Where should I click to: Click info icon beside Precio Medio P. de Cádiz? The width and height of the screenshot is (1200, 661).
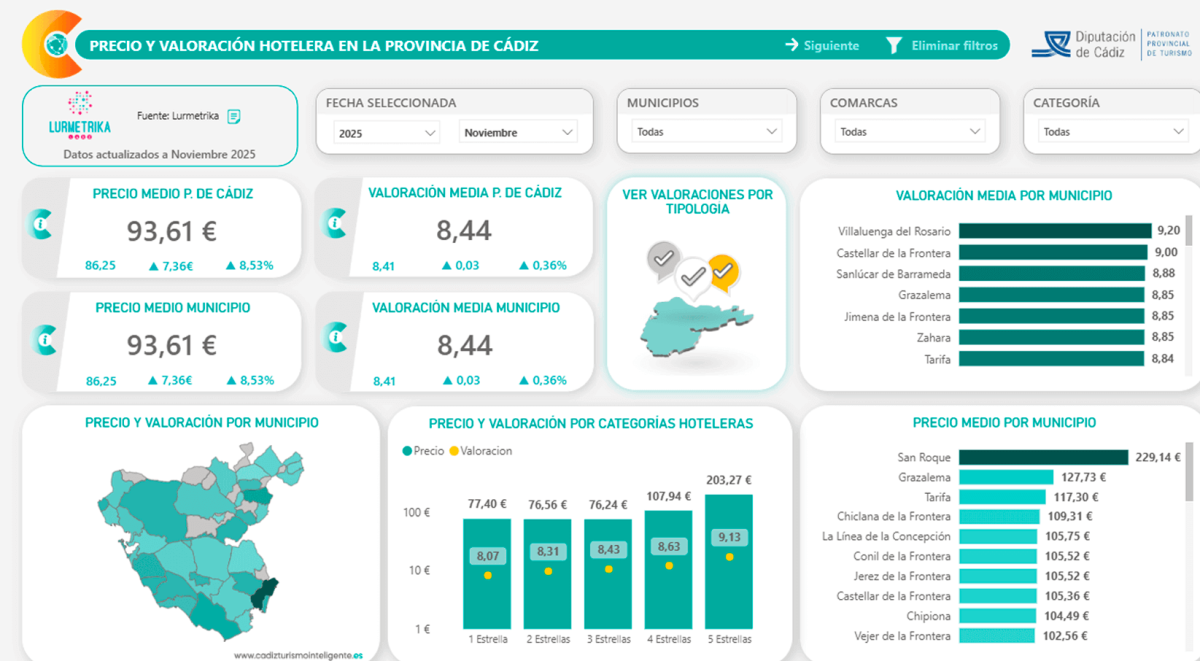[x=42, y=226]
